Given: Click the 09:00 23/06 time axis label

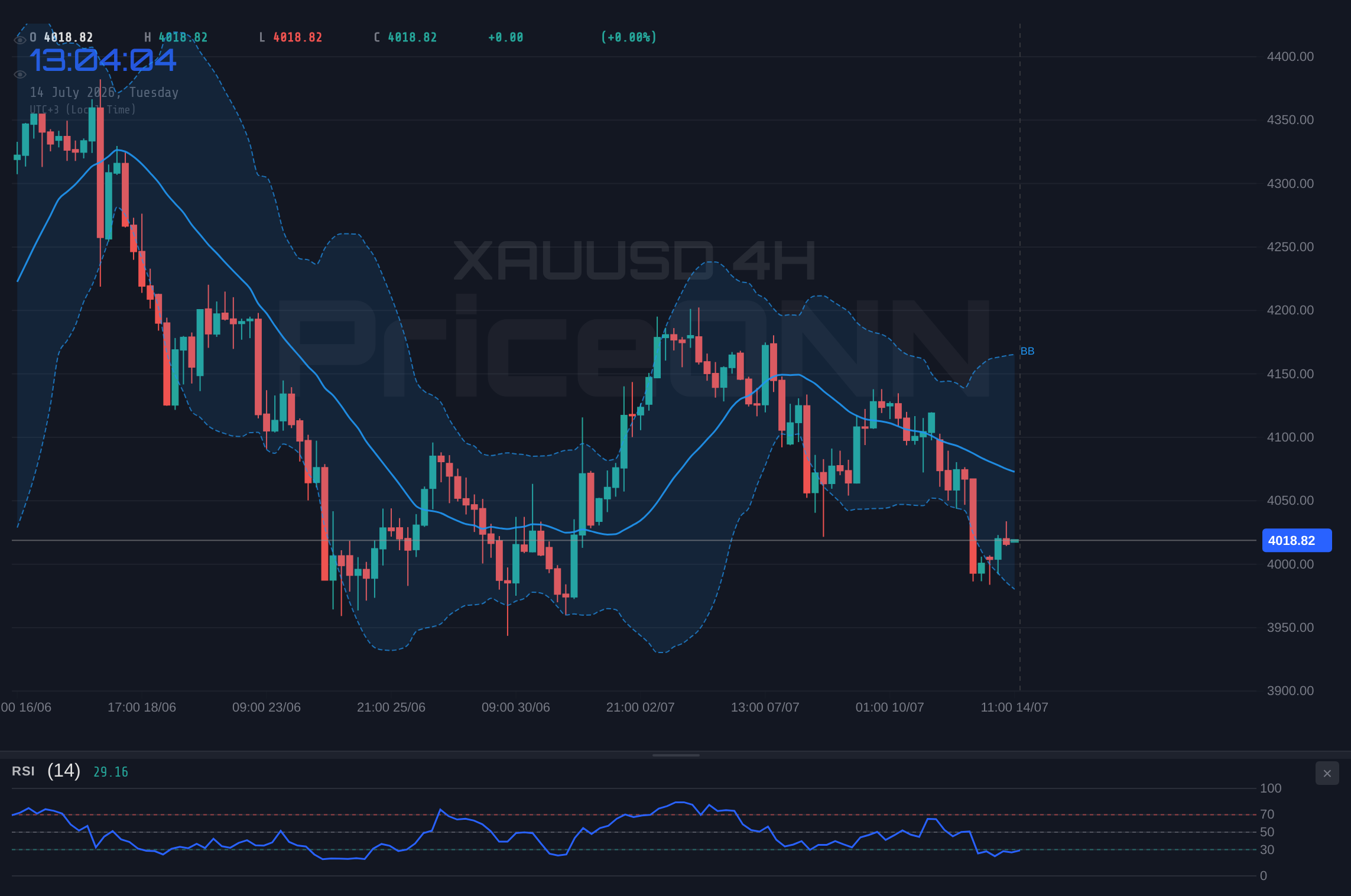Looking at the screenshot, I should pyautogui.click(x=267, y=707).
